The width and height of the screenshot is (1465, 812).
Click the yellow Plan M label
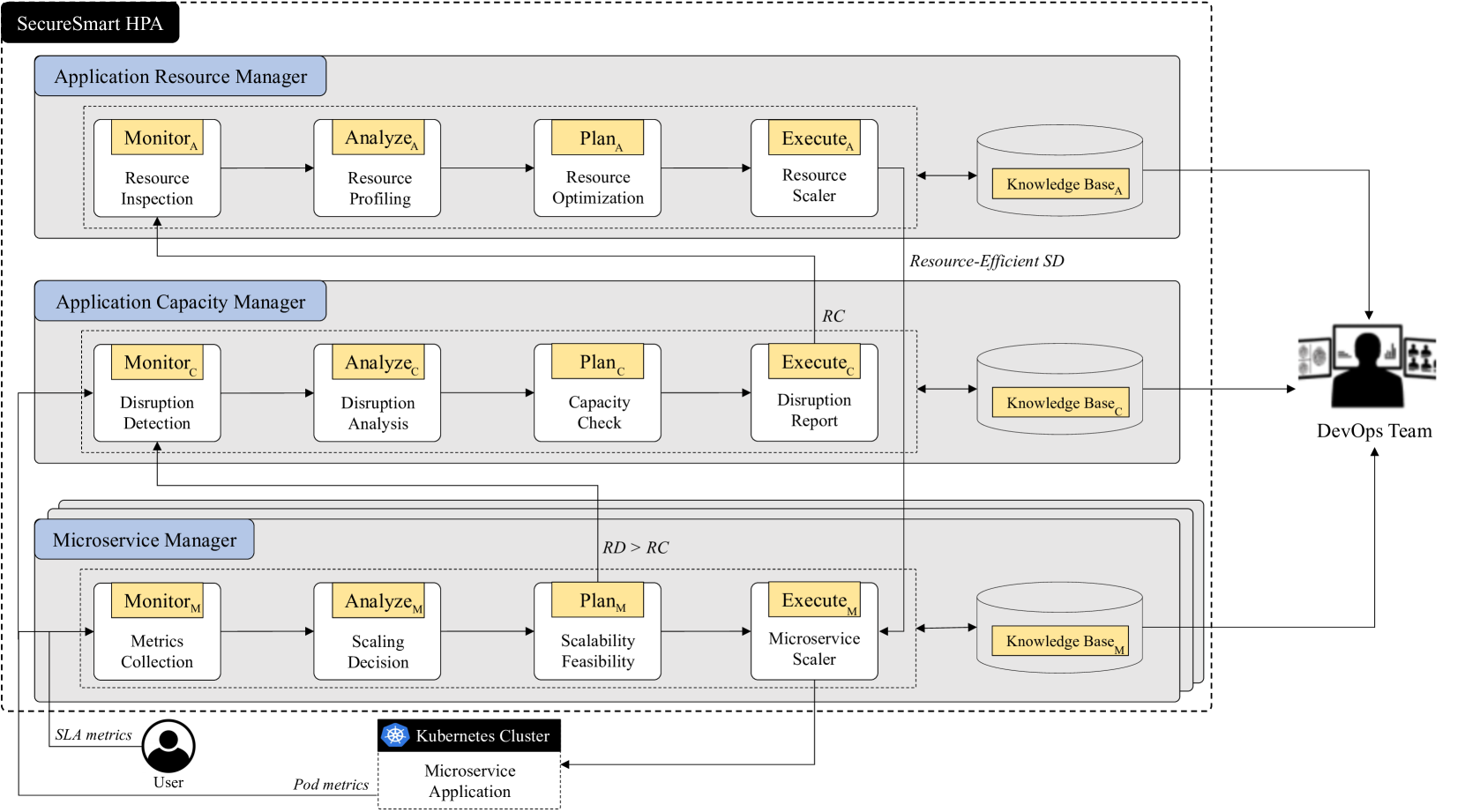(x=598, y=600)
